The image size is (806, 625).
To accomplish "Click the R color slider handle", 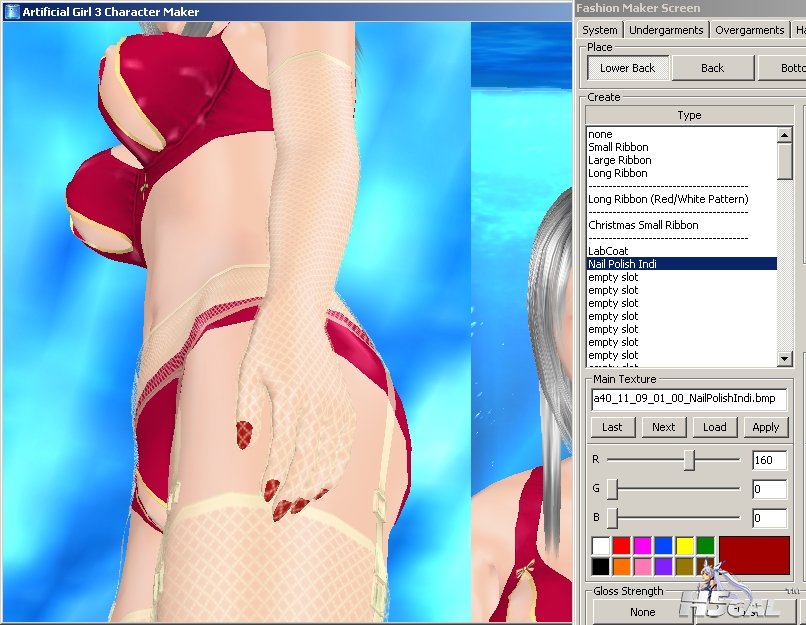I will click(x=689, y=460).
